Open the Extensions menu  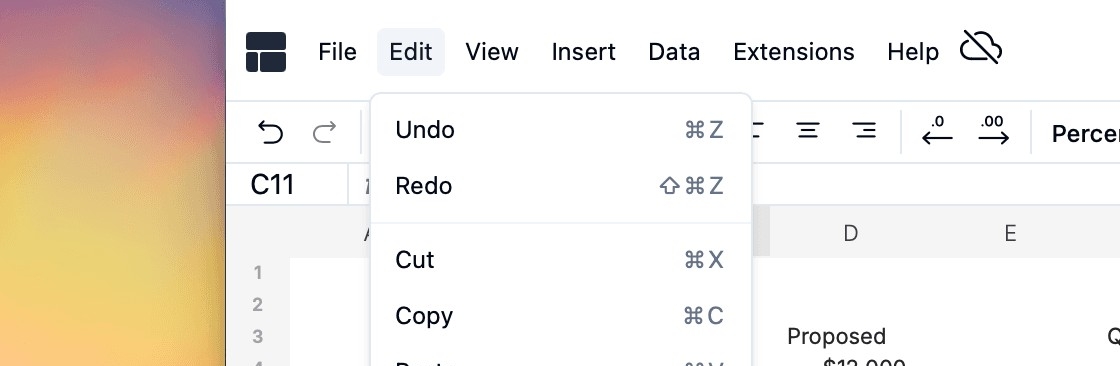[794, 51]
